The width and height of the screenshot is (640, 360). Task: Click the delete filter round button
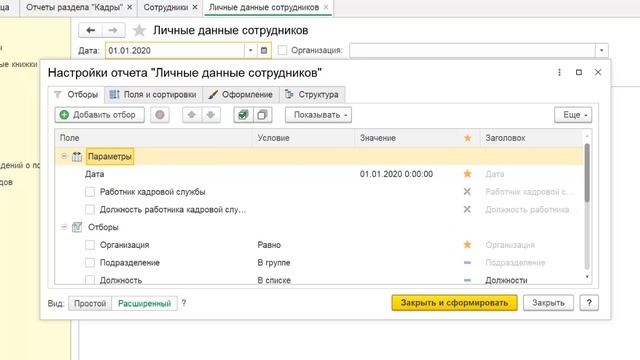(160, 115)
